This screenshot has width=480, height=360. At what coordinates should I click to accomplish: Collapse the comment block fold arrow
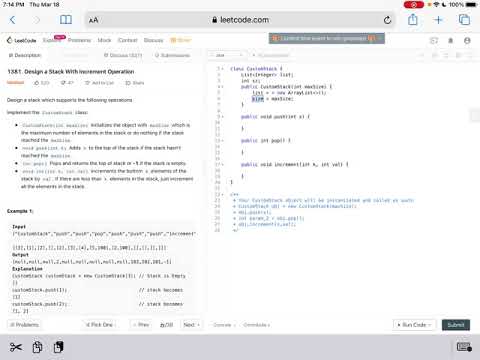222,194
